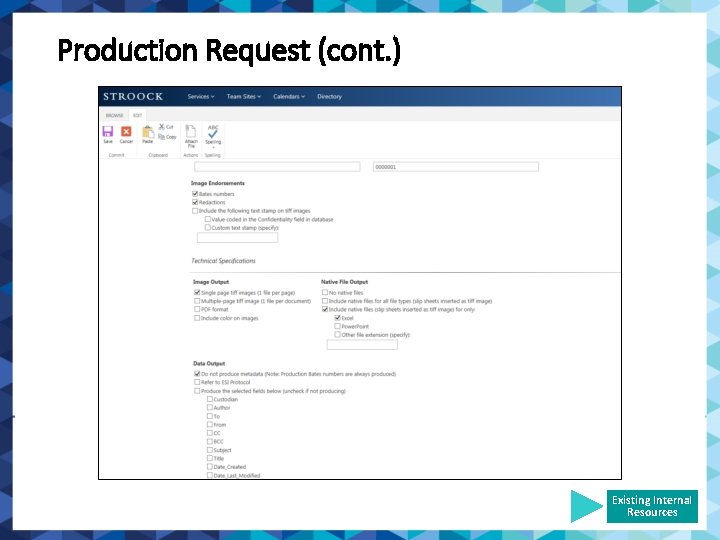Viewport: 720px width, 540px height.
Task: Open the Team Sites dropdown menu
Action: pyautogui.click(x=243, y=96)
